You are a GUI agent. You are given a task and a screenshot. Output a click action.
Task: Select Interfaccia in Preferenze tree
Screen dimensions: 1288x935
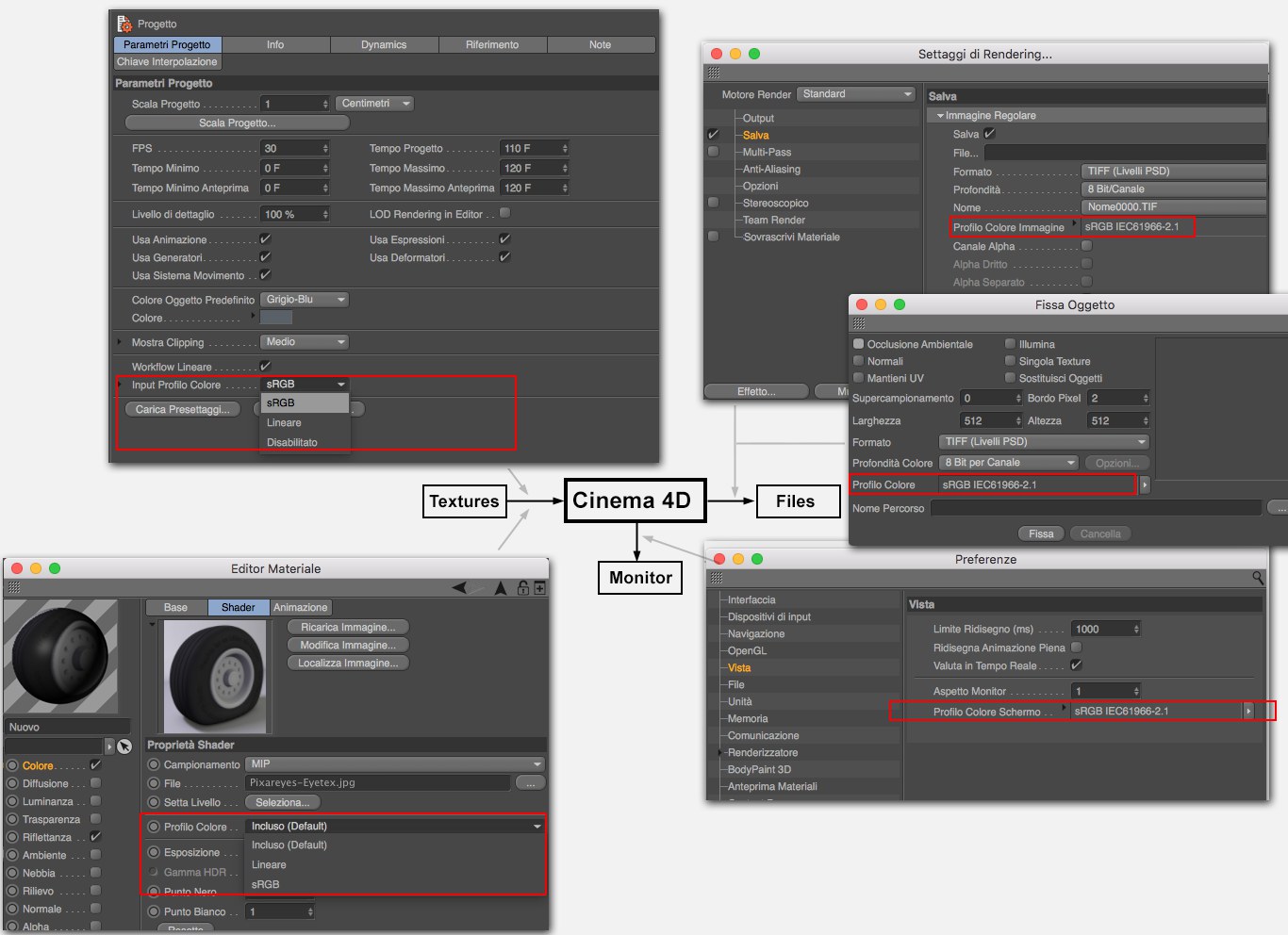(x=751, y=599)
